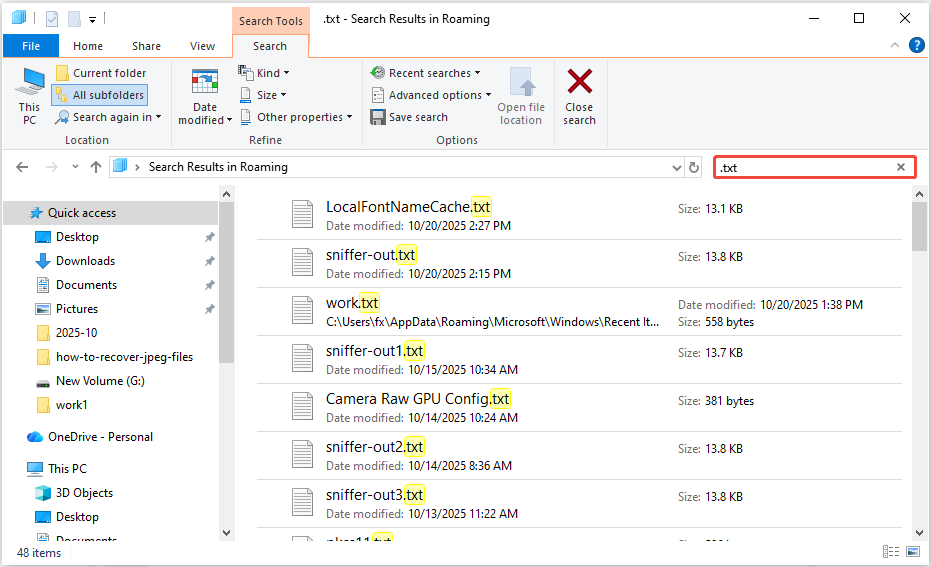This screenshot has width=931, height=567.
Task: Click the results list vertical scrollbar
Action: pos(919,360)
